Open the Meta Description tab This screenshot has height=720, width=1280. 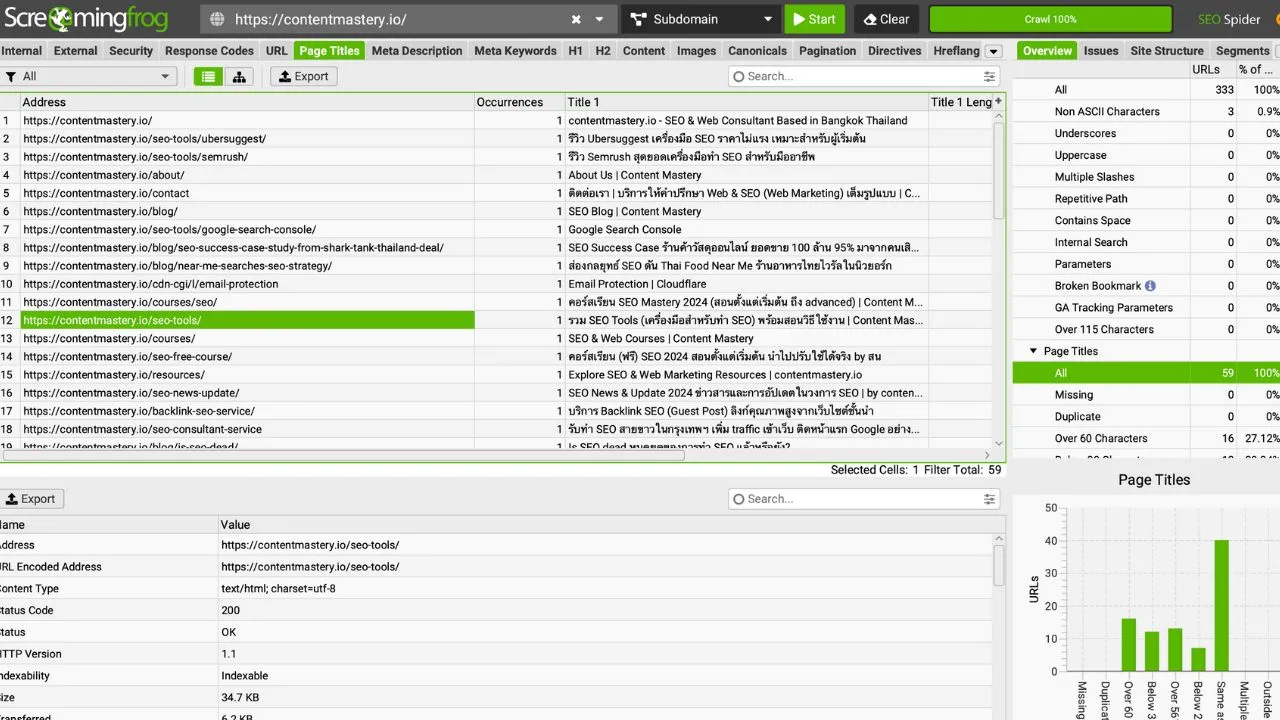pyautogui.click(x=417, y=51)
